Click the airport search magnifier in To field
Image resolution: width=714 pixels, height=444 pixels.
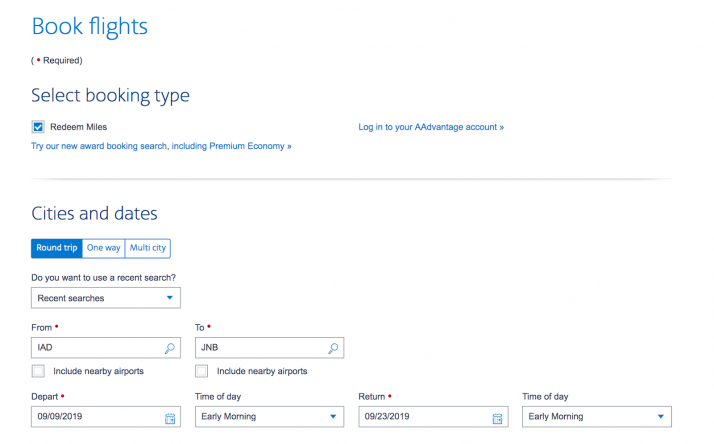click(333, 349)
